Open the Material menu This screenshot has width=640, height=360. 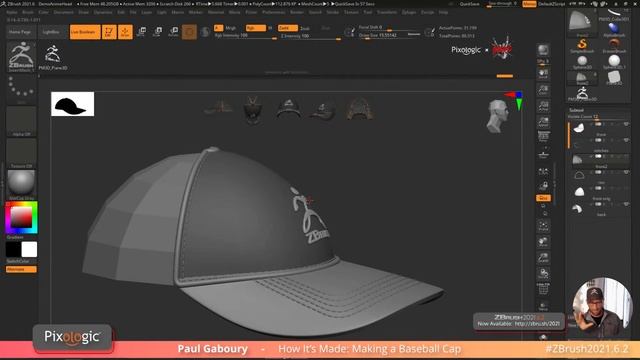point(216,12)
